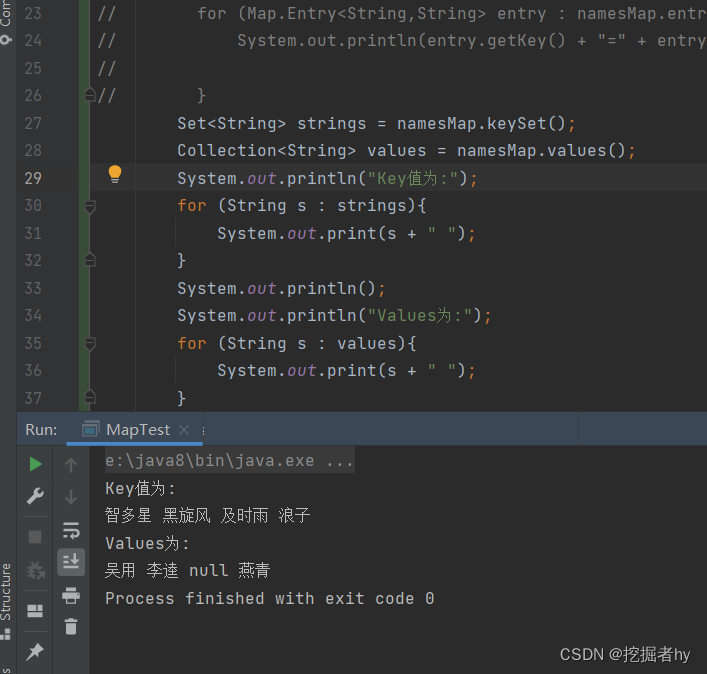Click fold end marker at line 37

[x=90, y=397]
